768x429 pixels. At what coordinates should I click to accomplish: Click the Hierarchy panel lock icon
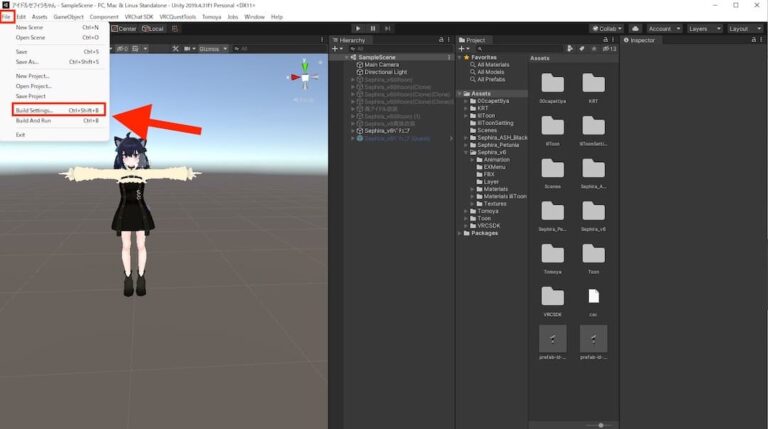pos(441,40)
